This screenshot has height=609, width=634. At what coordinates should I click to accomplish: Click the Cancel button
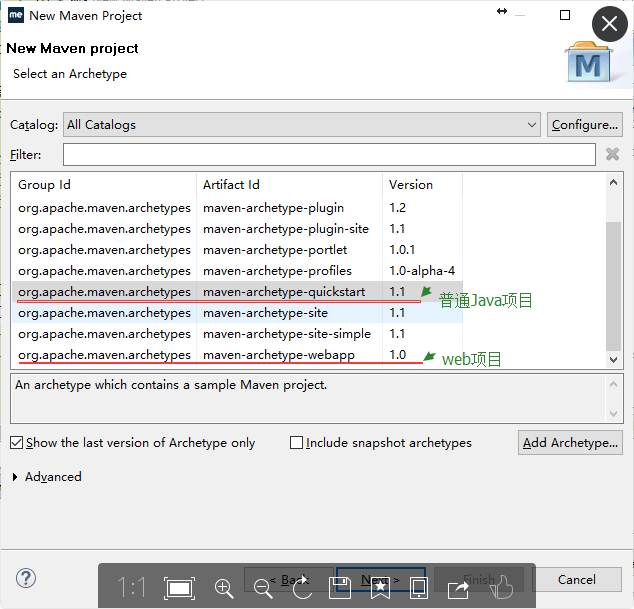coord(577,580)
